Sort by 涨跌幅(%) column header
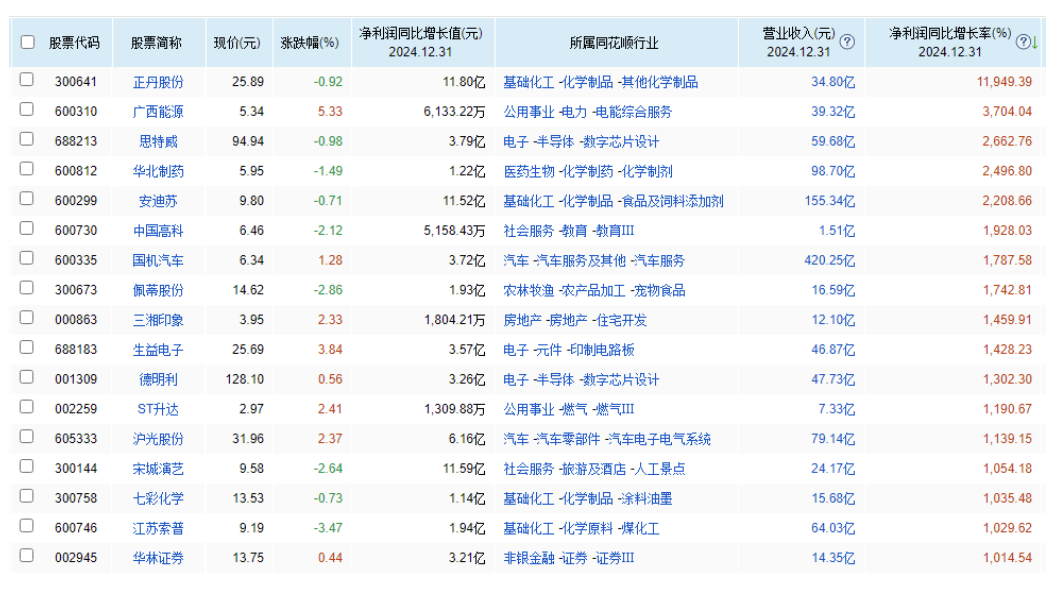This screenshot has height=594, width=1062. pos(310,43)
